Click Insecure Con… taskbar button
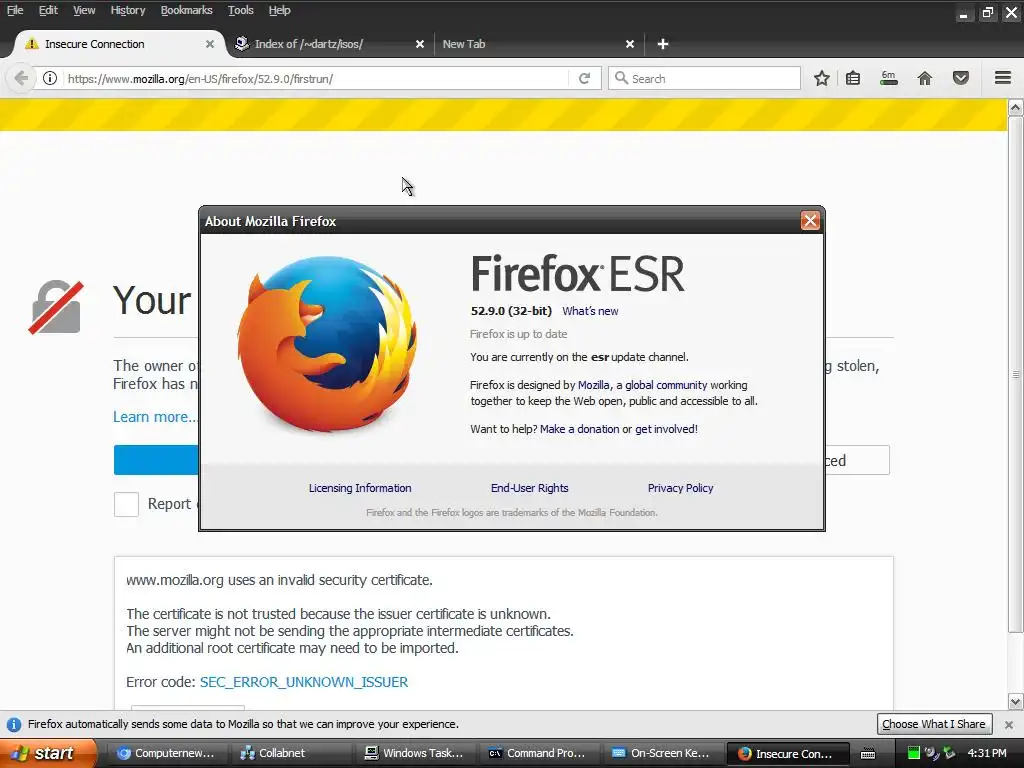Image resolution: width=1024 pixels, height=768 pixels. click(788, 754)
